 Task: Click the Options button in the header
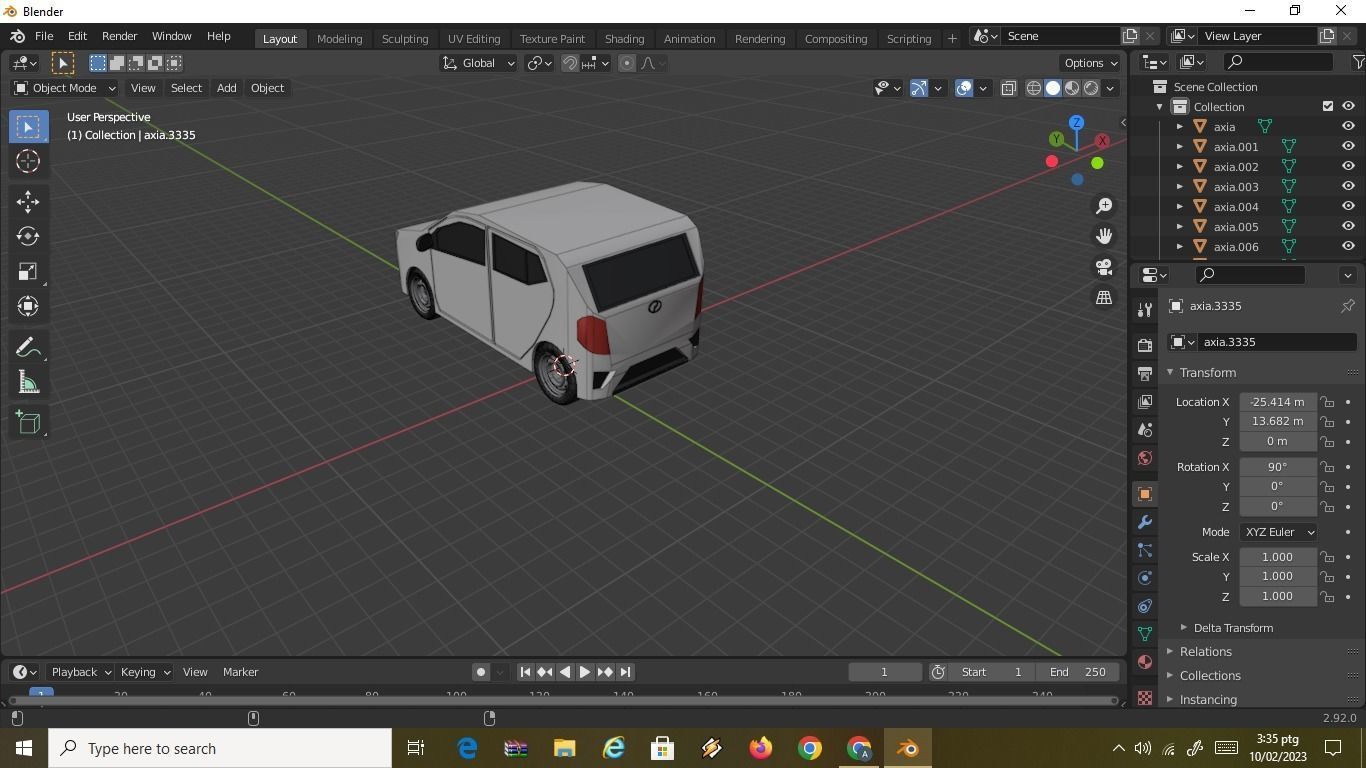tap(1089, 62)
